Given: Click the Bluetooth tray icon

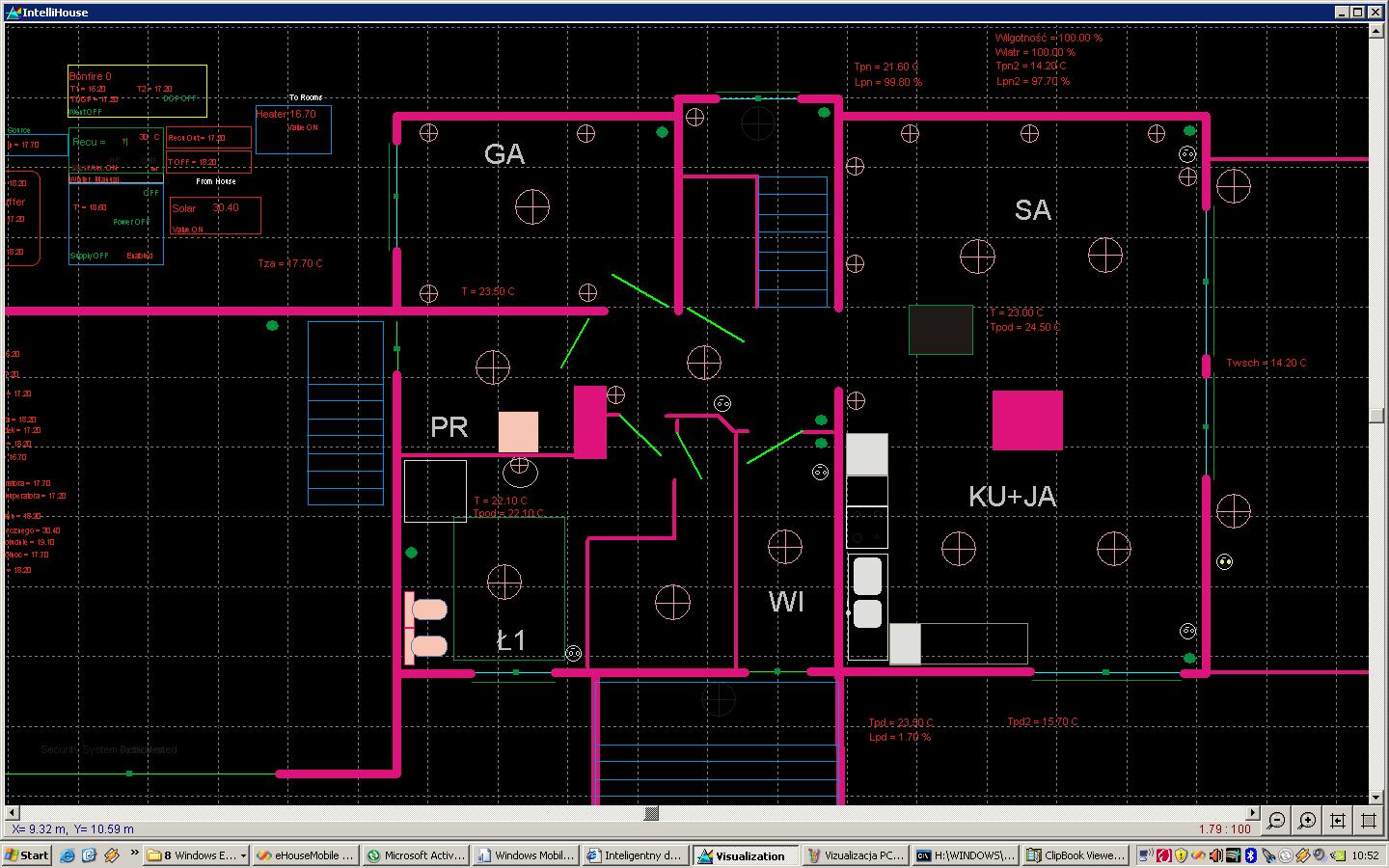Looking at the screenshot, I should [x=1250, y=855].
